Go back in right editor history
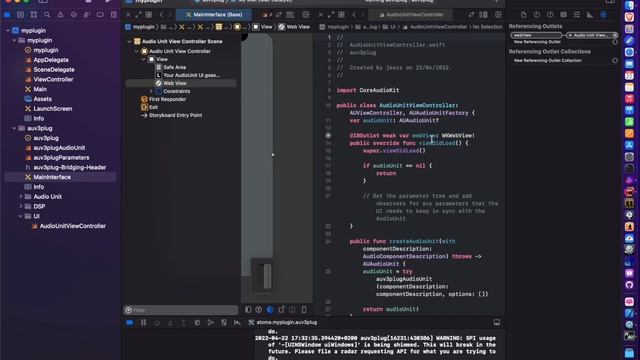 tap(354, 15)
